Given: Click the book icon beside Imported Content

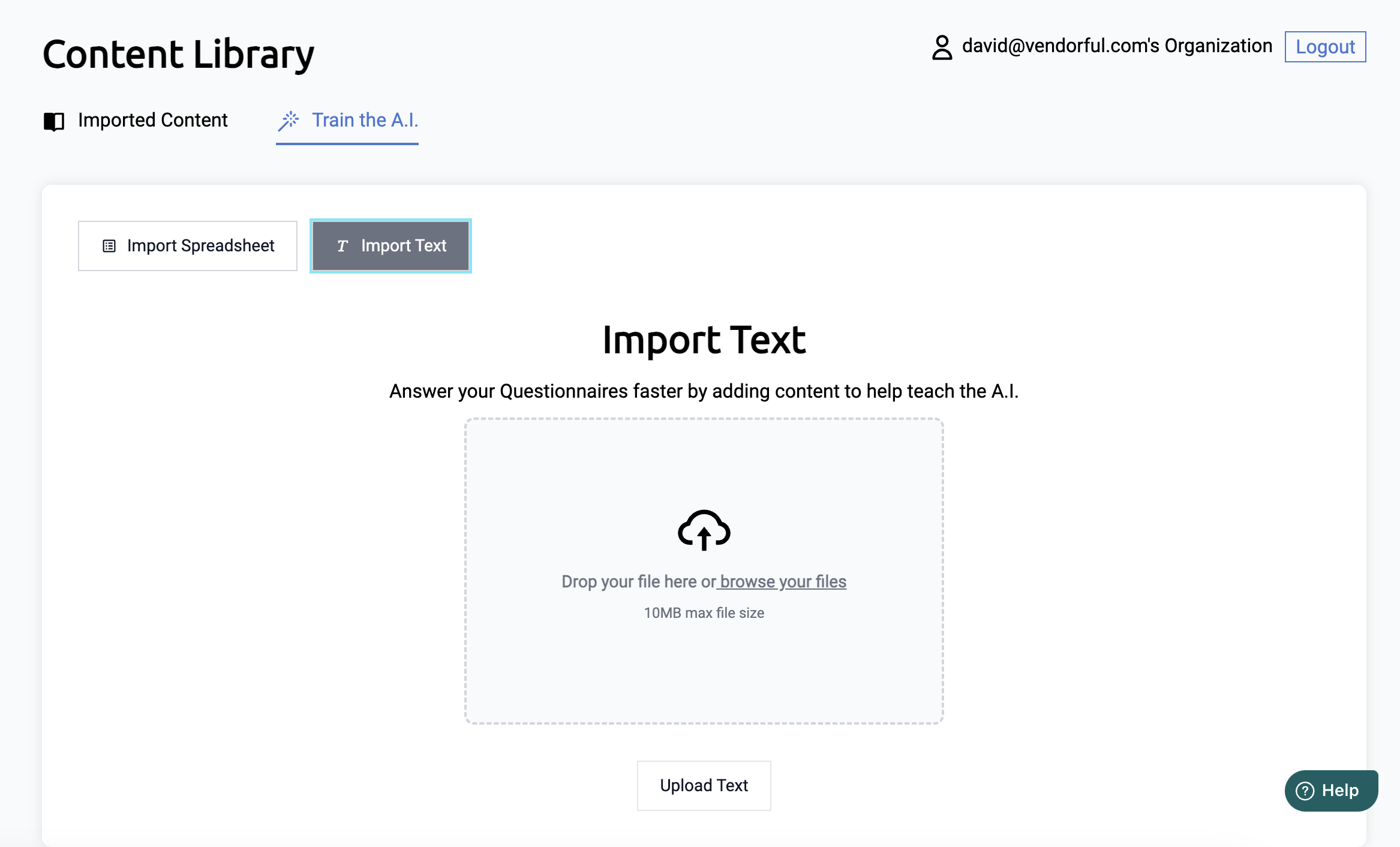Looking at the screenshot, I should 54,121.
